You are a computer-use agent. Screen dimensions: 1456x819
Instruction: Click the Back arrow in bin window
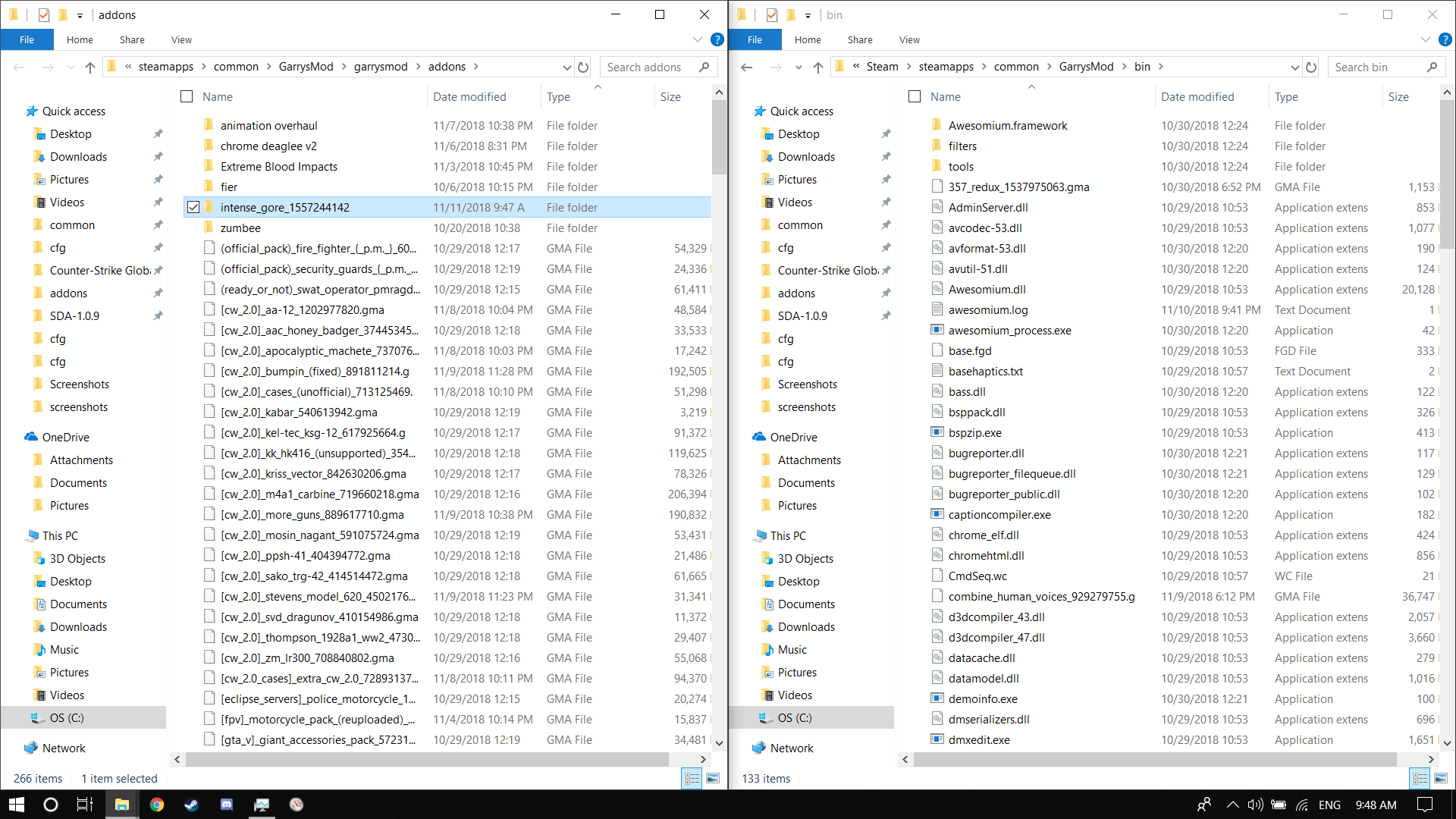(x=747, y=67)
